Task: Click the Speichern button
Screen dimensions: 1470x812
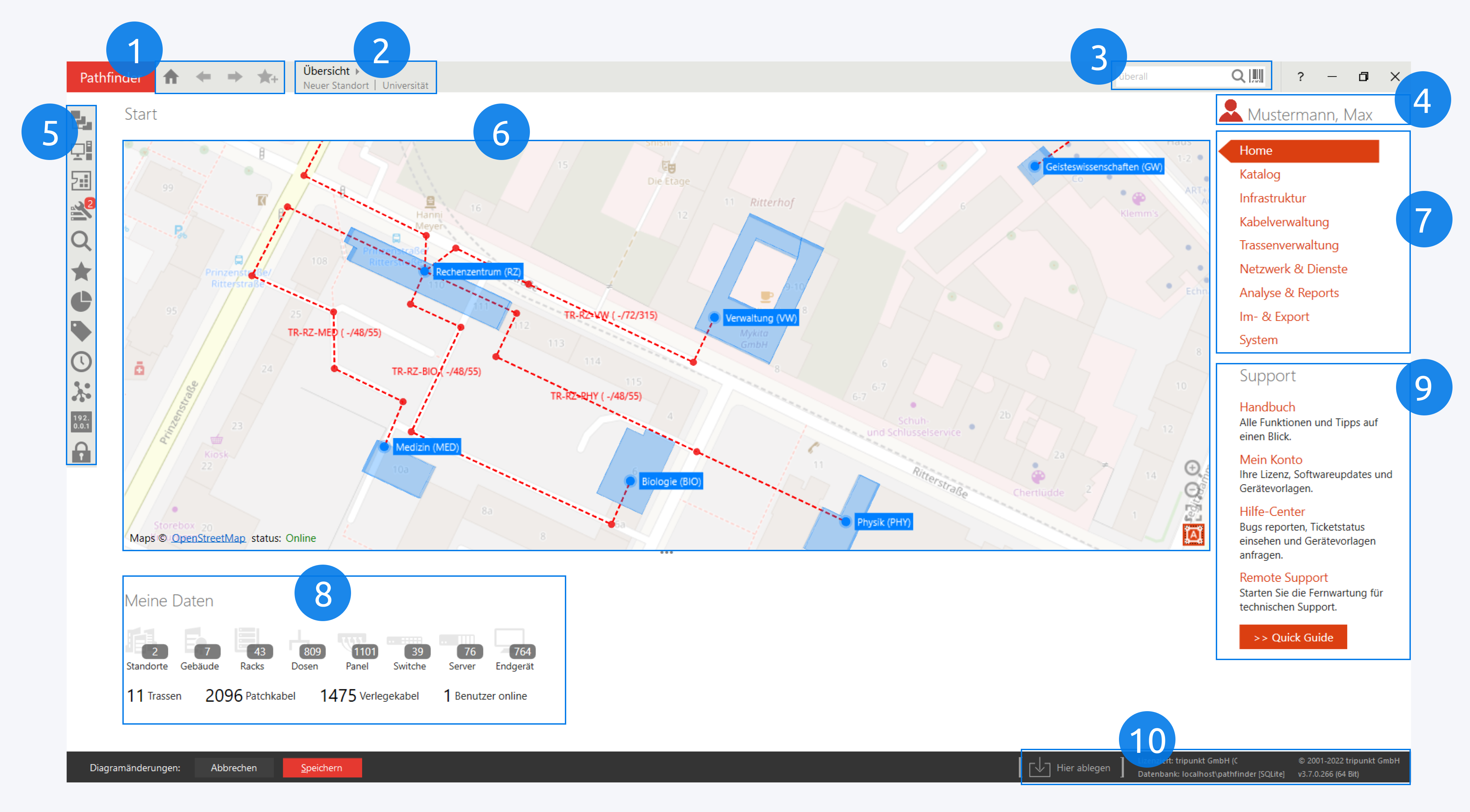Action: tap(322, 768)
